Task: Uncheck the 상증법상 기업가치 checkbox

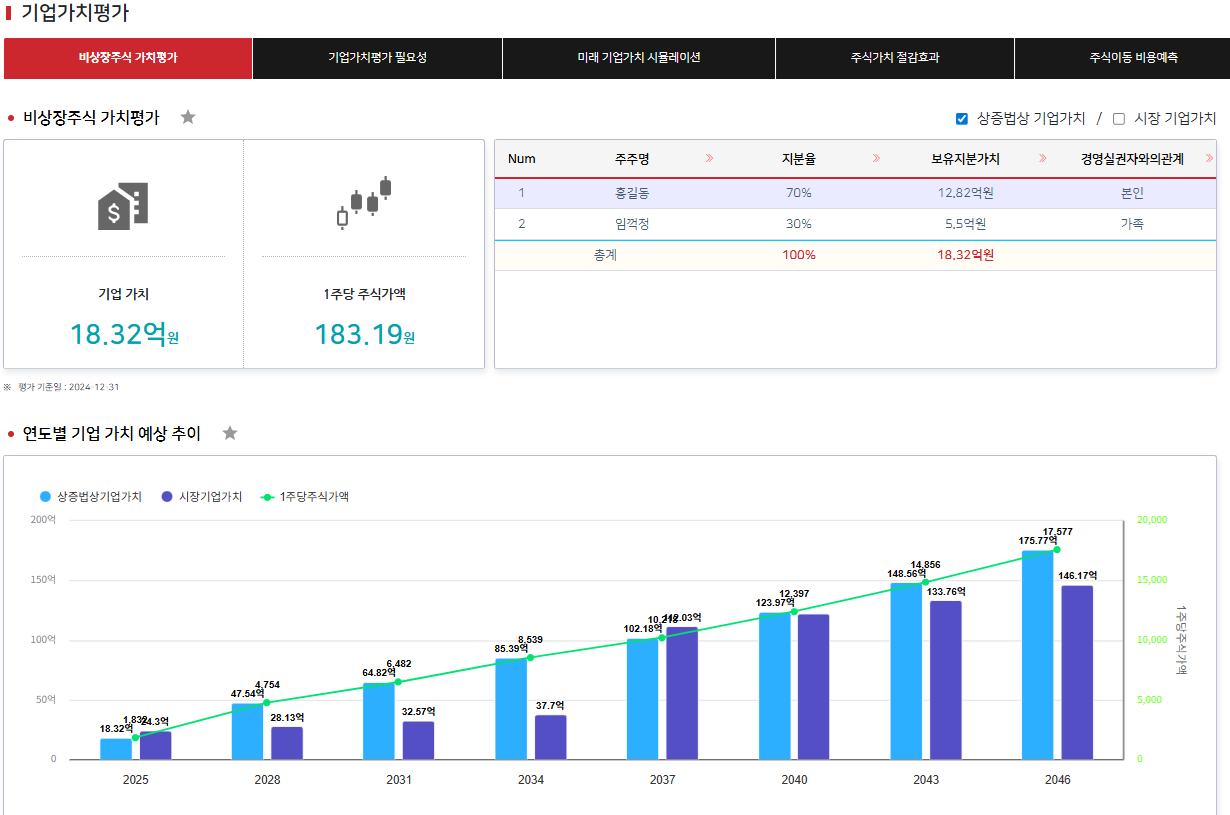Action: 962,119
